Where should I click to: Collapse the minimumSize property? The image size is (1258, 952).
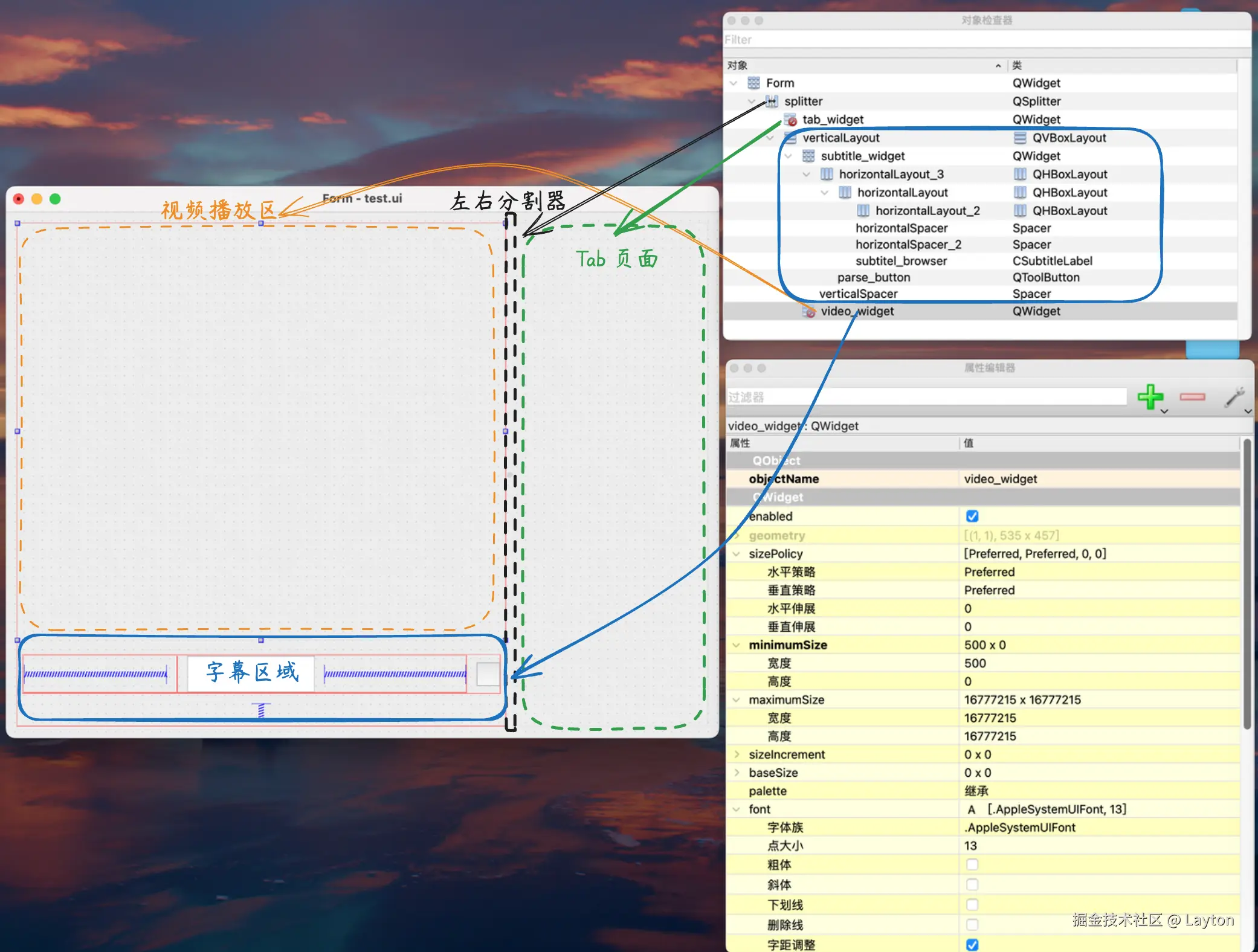[x=737, y=645]
